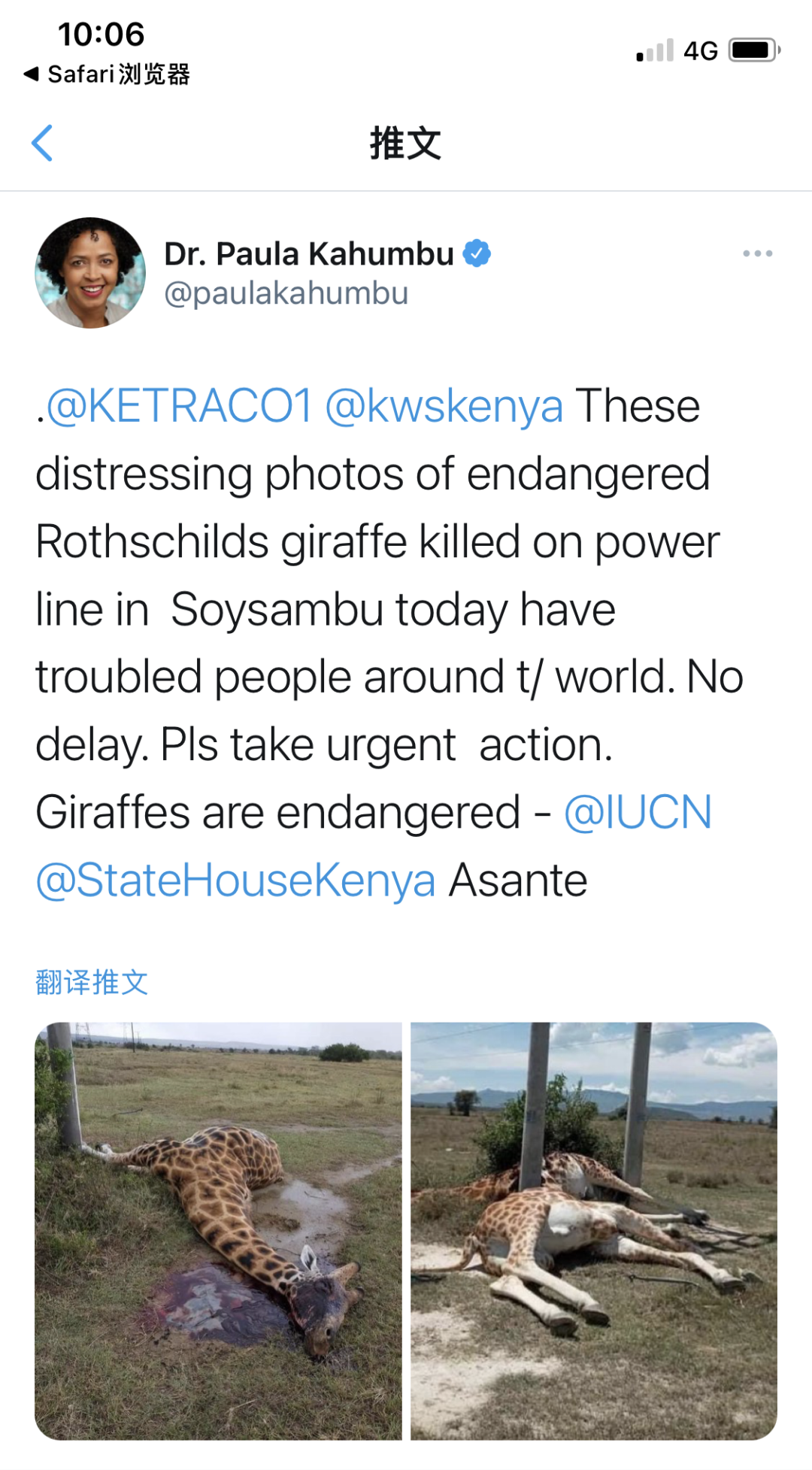
Task: Tap the @paulakahumbu handle
Action: click(286, 293)
